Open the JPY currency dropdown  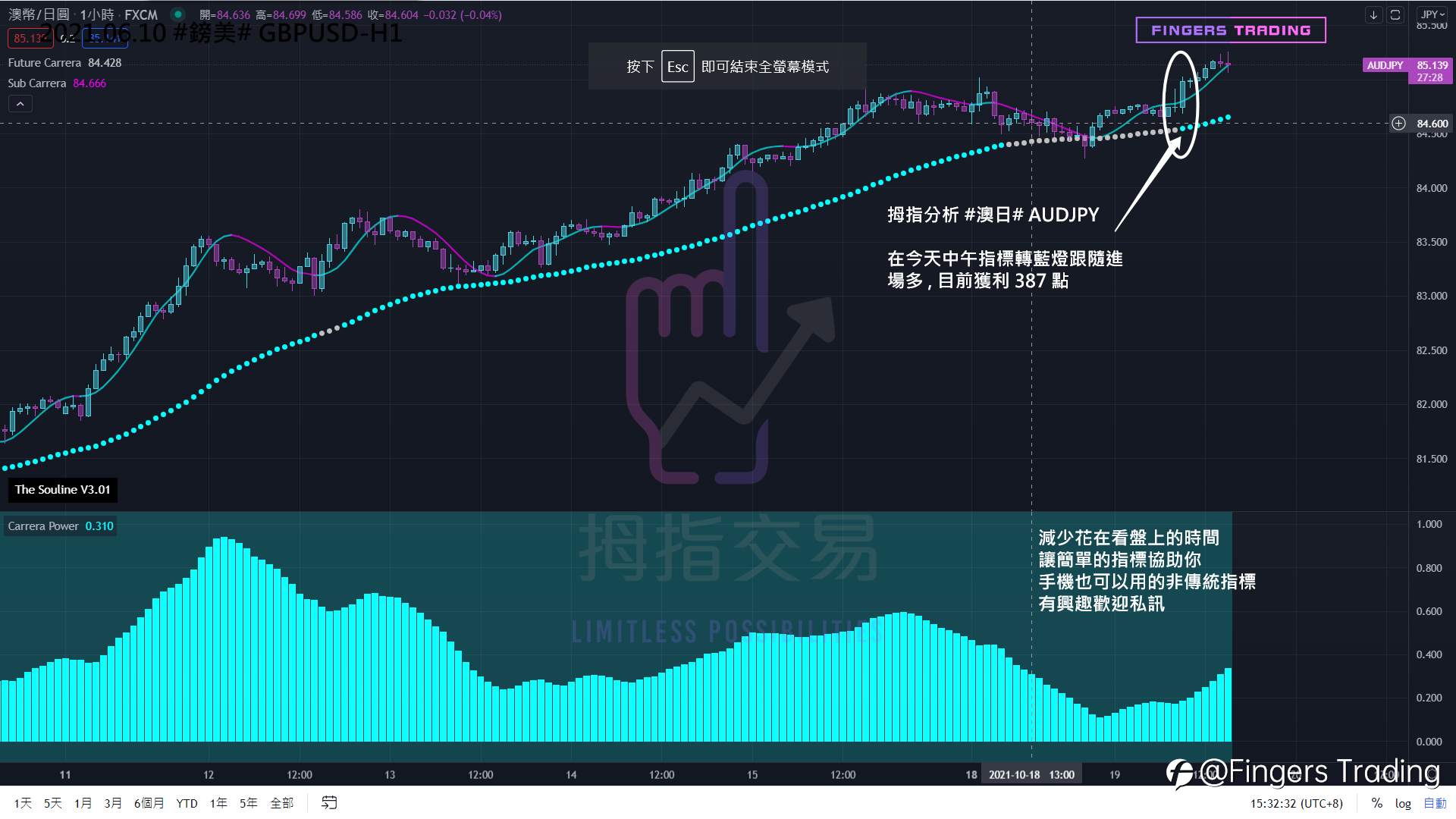1432,14
